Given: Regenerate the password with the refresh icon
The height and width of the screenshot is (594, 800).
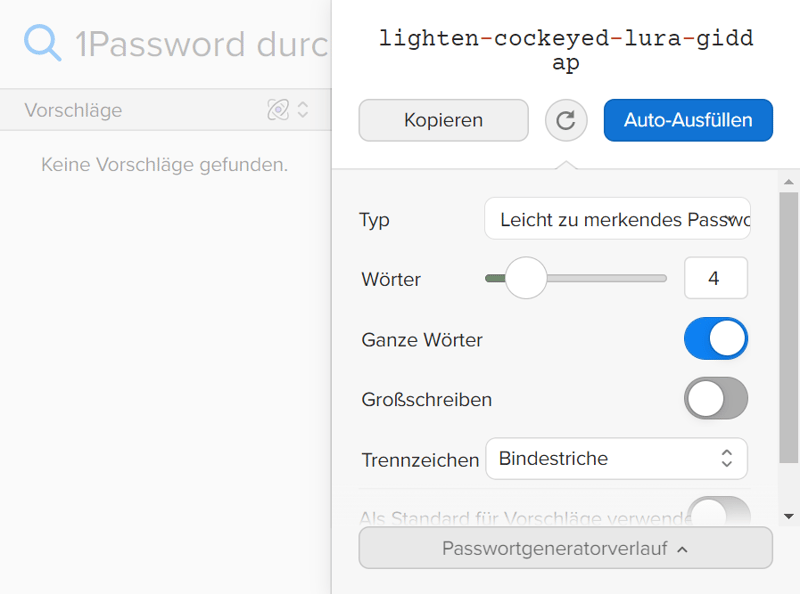Looking at the screenshot, I should pos(566,121).
